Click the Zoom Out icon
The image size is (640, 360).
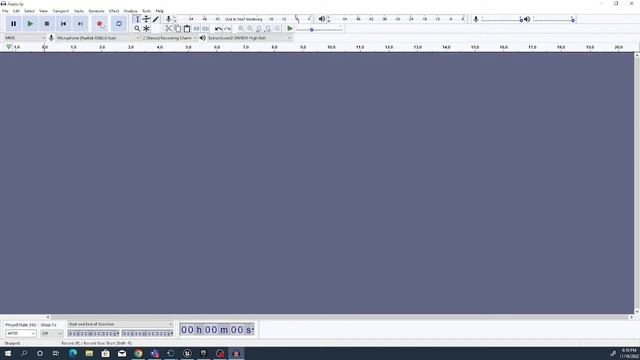click(x=250, y=29)
